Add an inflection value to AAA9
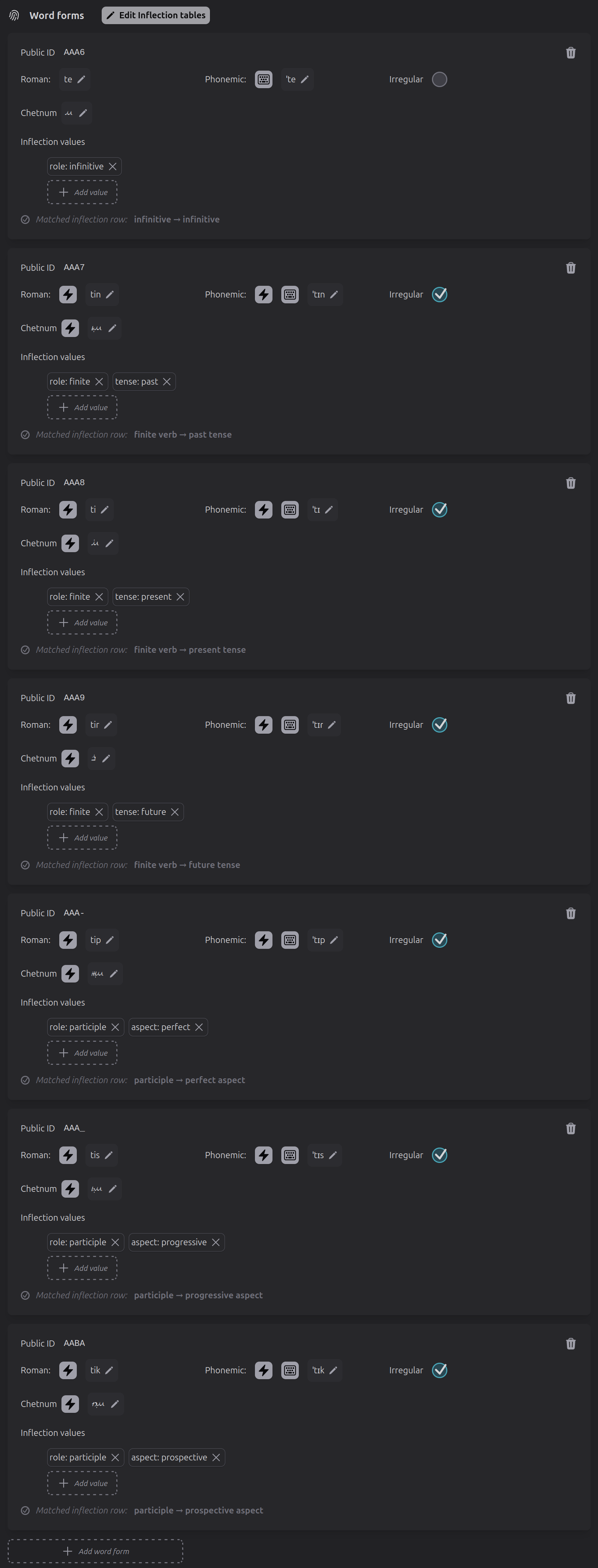 (82, 838)
